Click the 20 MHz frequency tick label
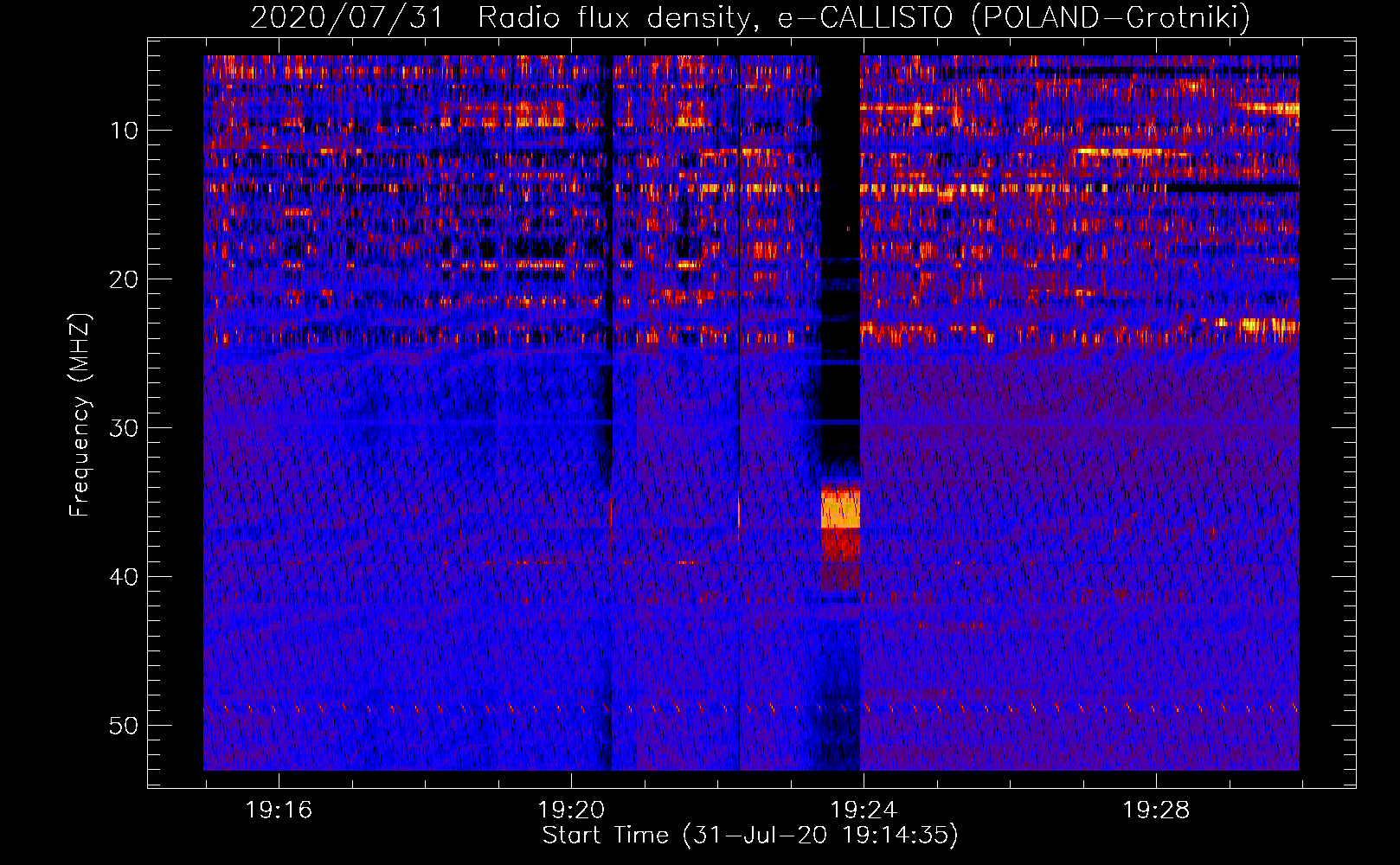Screen dimensions: 1400x865 [125, 279]
